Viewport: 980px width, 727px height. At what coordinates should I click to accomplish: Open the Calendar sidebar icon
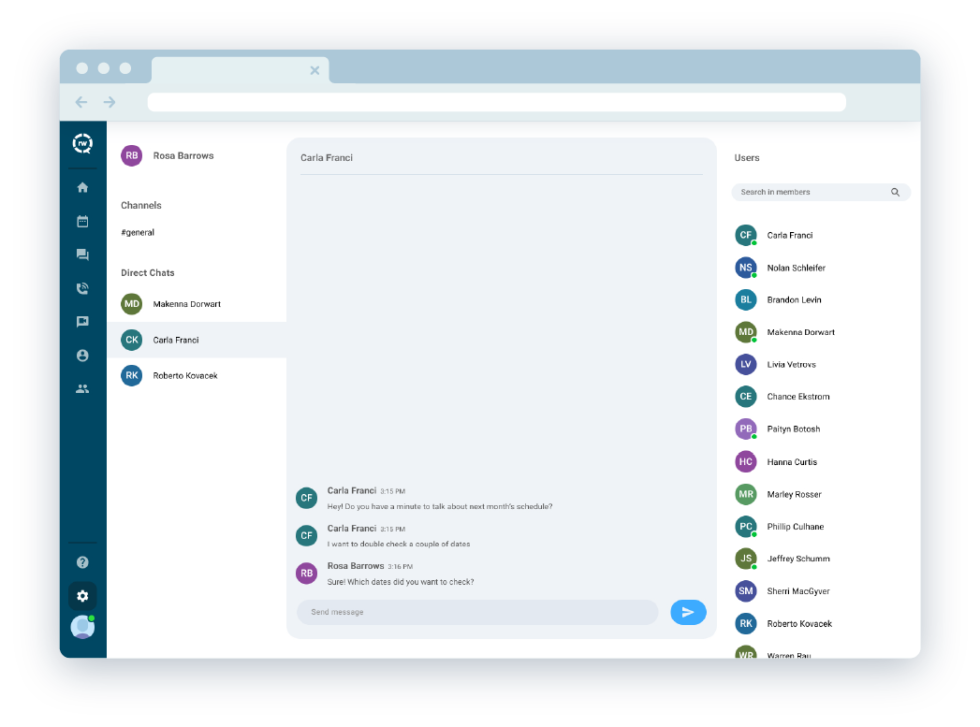tap(83, 220)
